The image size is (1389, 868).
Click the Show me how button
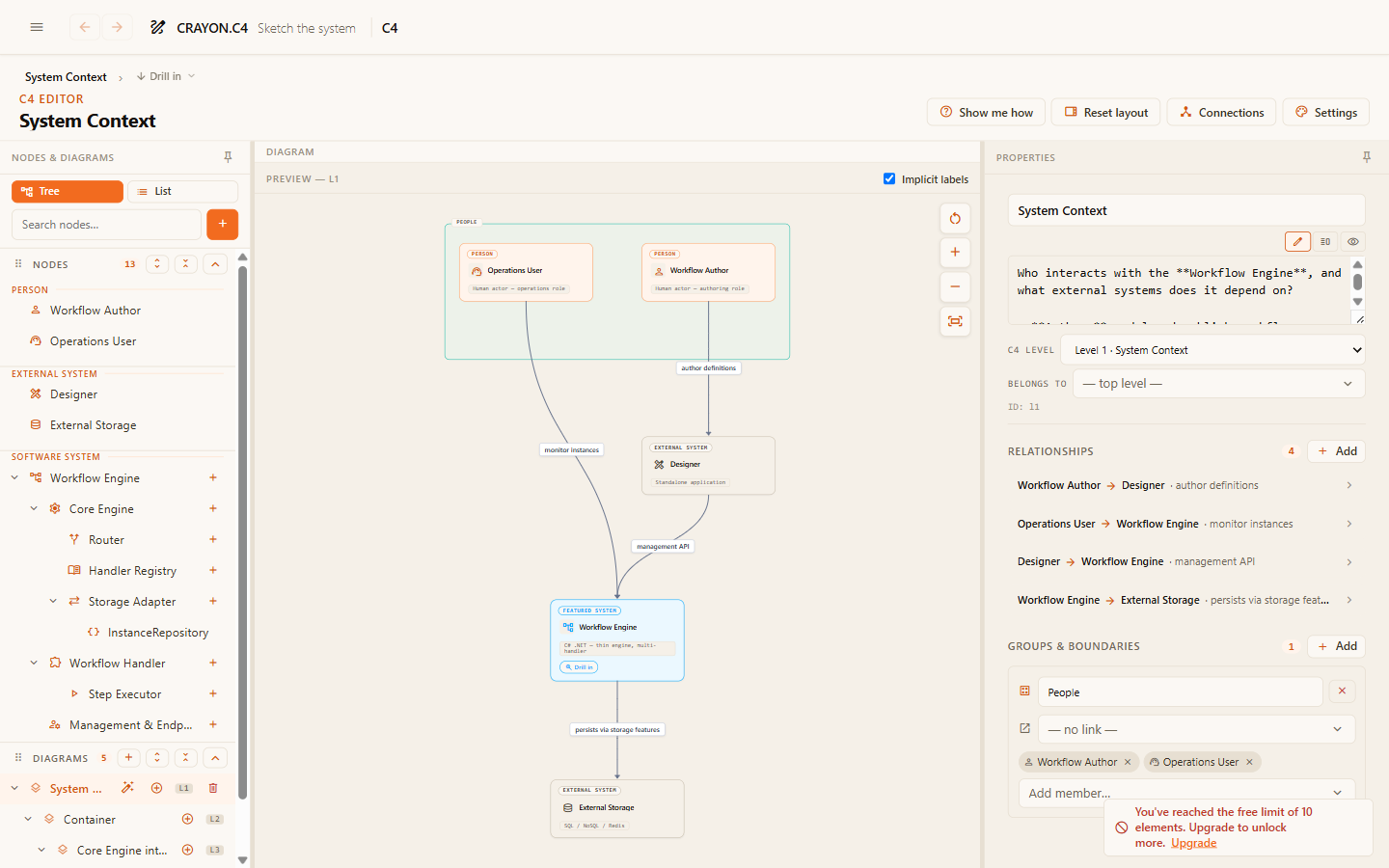(987, 112)
